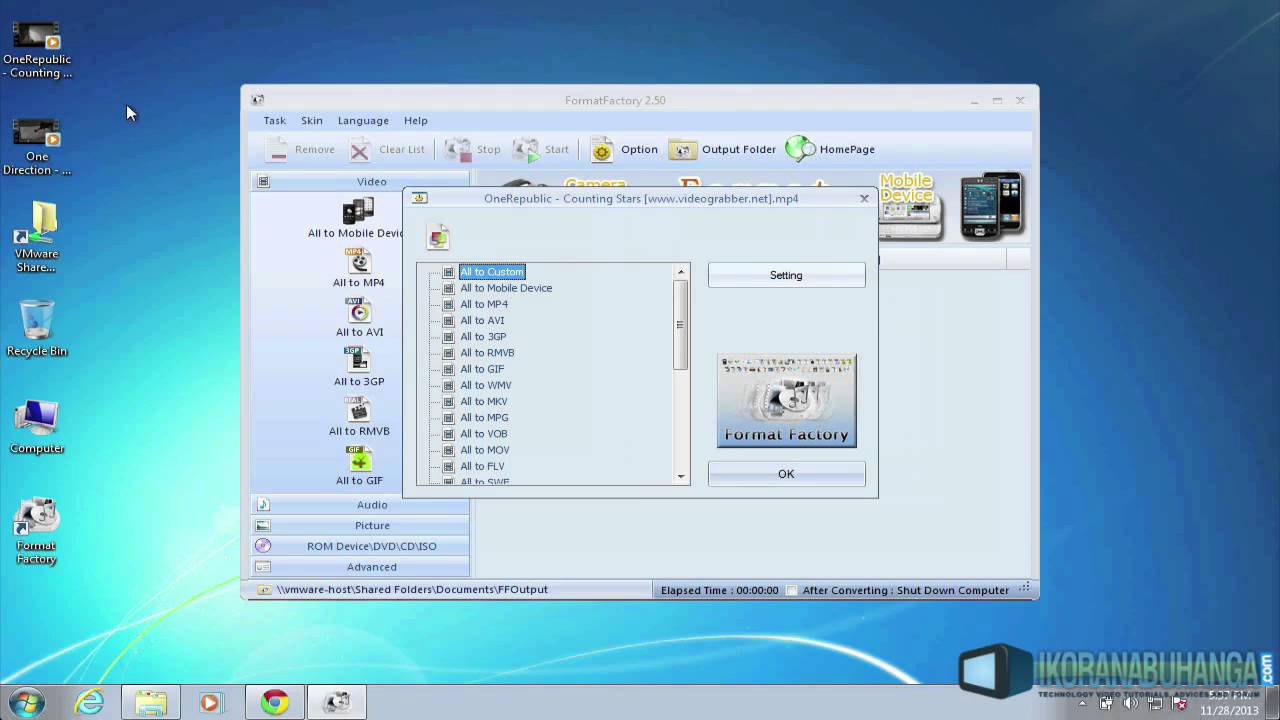This screenshot has height=720, width=1280.
Task: Select All to Mobile Device sidebar icon
Action: pyautogui.click(x=358, y=211)
